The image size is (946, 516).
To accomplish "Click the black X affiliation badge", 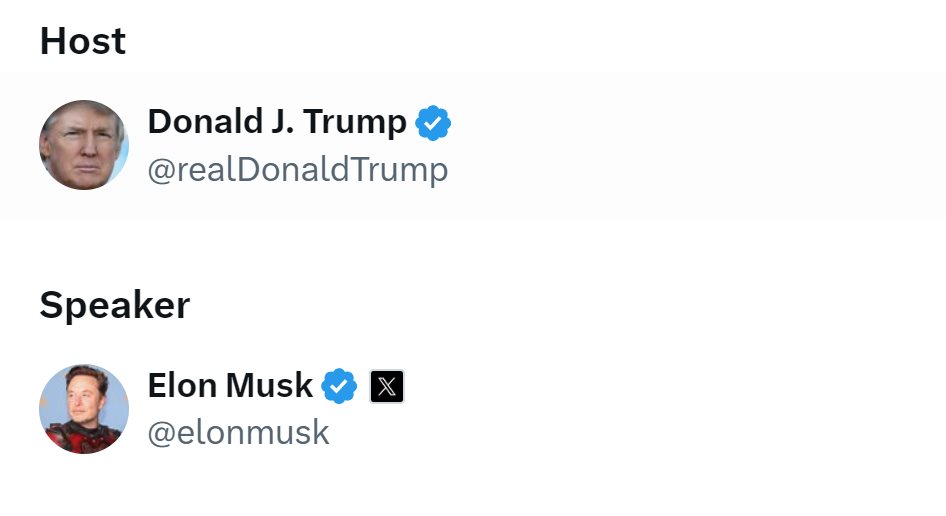I will (x=387, y=386).
